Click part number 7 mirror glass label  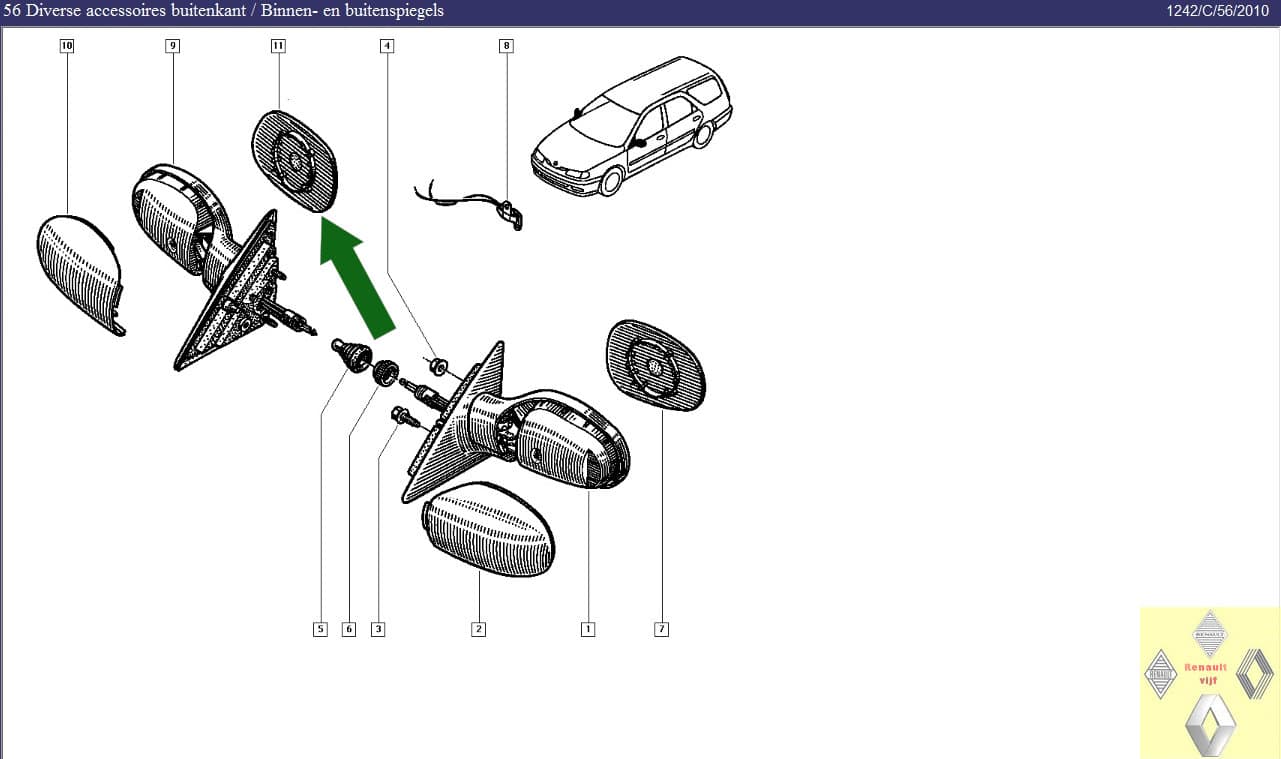pyautogui.click(x=661, y=629)
